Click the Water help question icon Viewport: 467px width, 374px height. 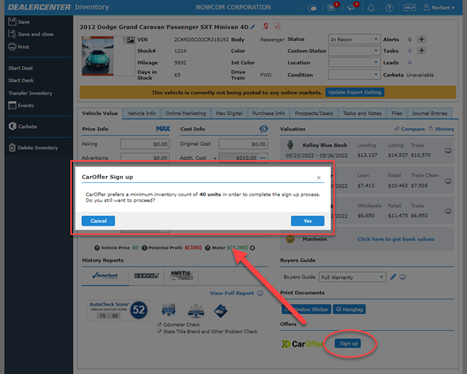coord(208,248)
